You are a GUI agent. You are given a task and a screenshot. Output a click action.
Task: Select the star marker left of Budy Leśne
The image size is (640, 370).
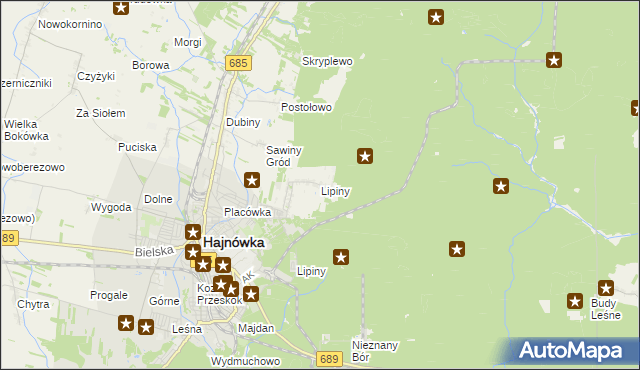pos(575,301)
